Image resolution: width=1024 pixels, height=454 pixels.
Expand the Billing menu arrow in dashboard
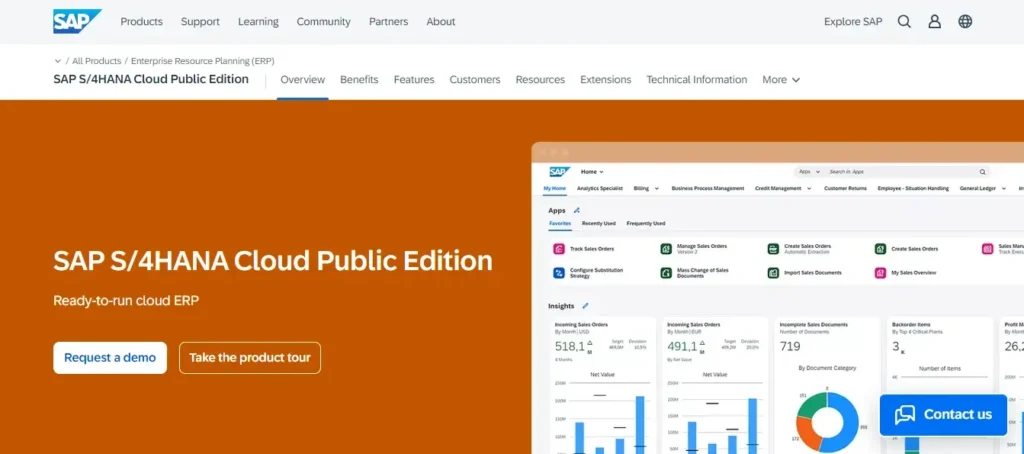click(x=656, y=188)
